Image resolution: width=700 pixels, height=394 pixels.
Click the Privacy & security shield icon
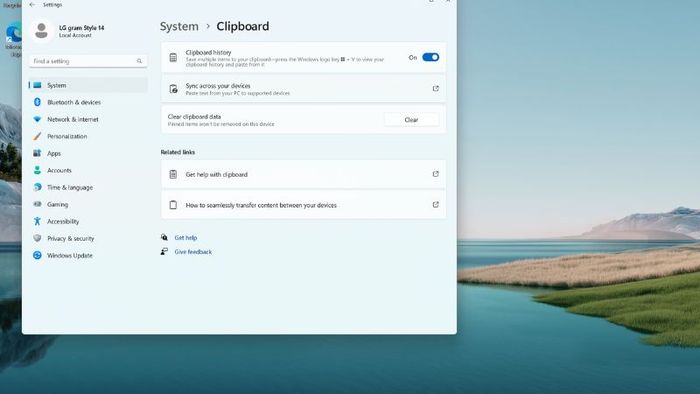[37, 238]
